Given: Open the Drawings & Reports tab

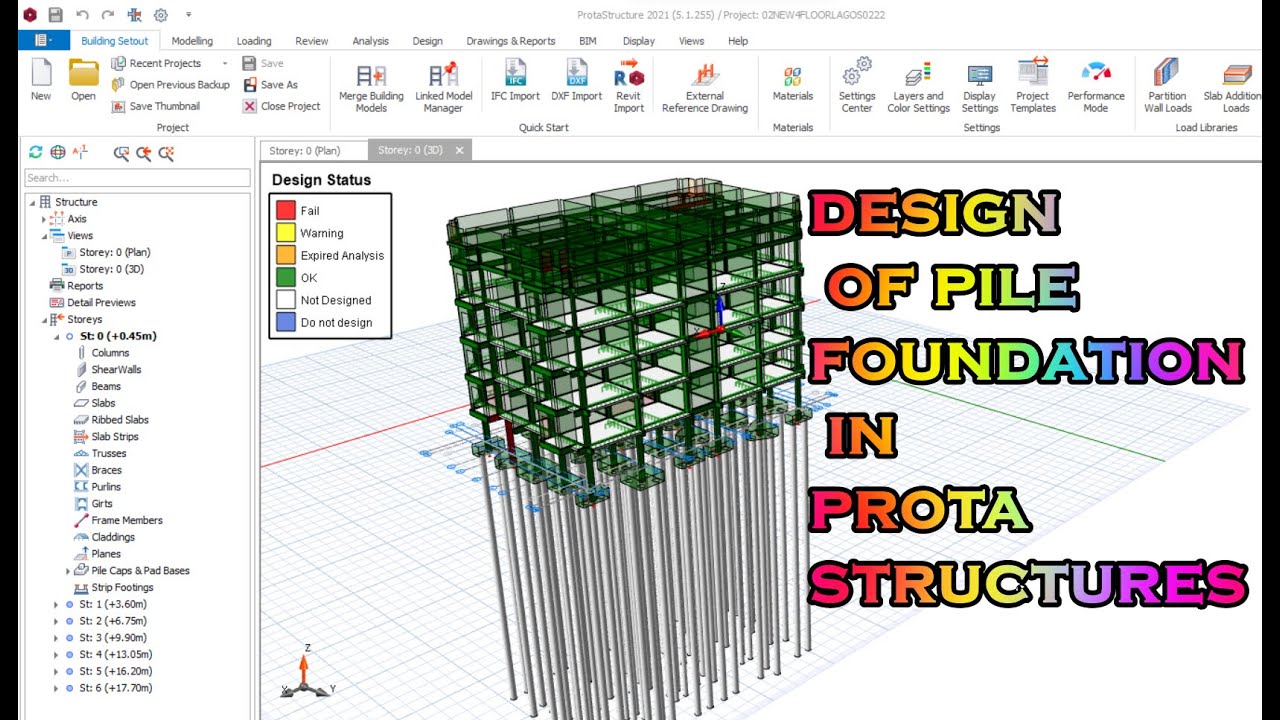Looking at the screenshot, I should coord(511,41).
